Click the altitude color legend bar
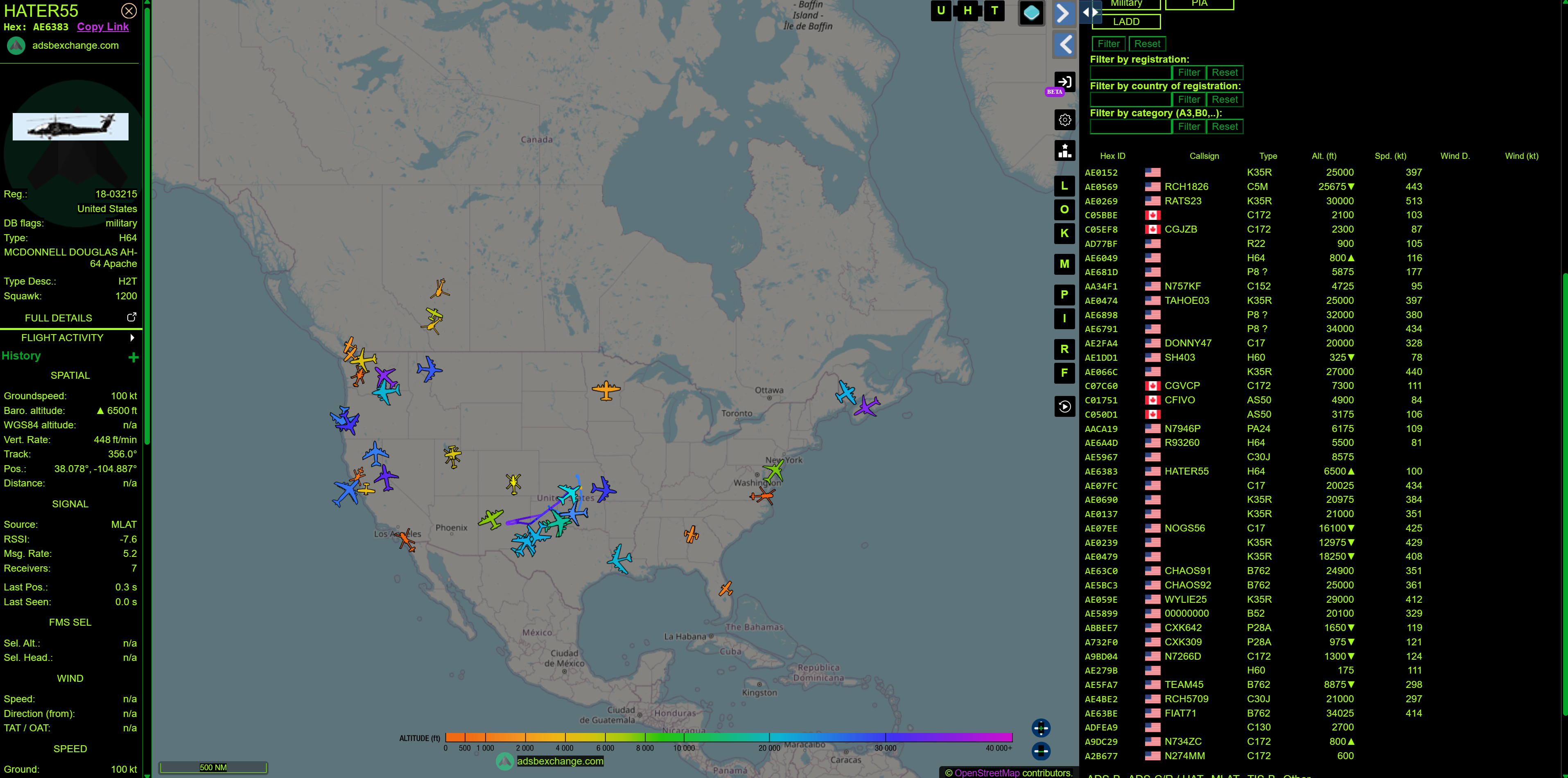 click(x=729, y=737)
